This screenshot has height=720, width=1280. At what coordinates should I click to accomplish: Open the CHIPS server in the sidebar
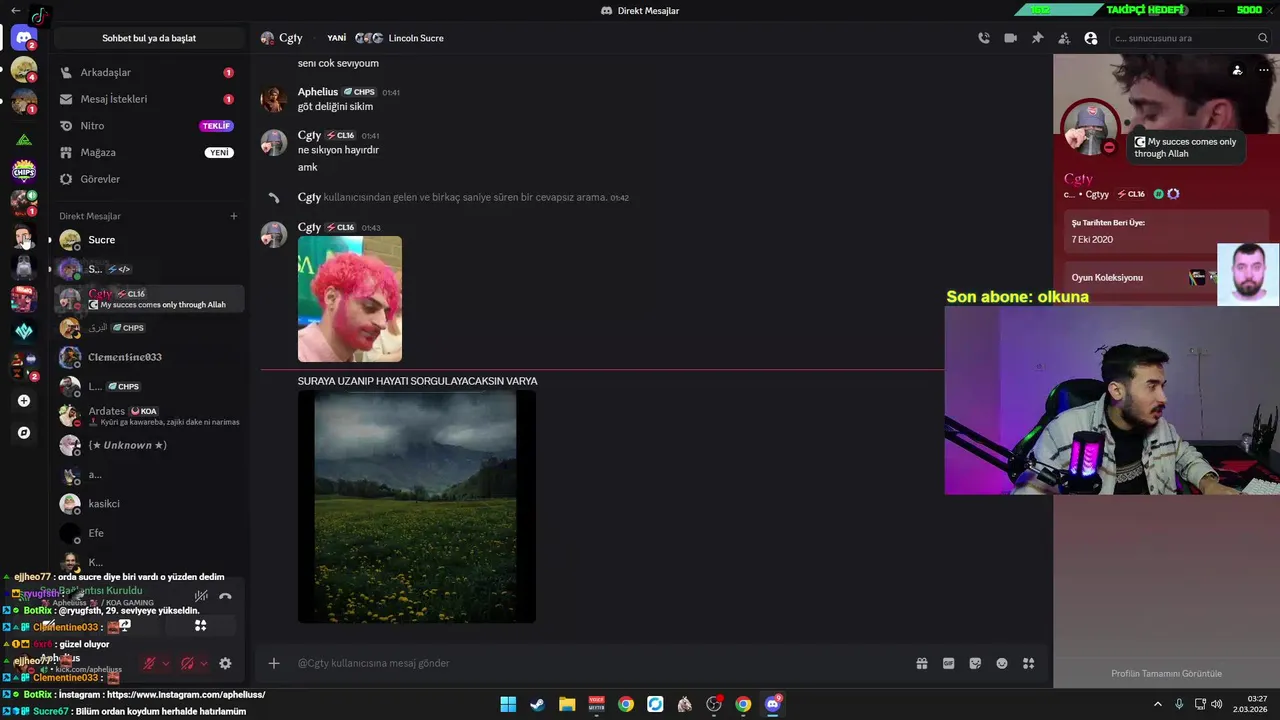tap(24, 171)
